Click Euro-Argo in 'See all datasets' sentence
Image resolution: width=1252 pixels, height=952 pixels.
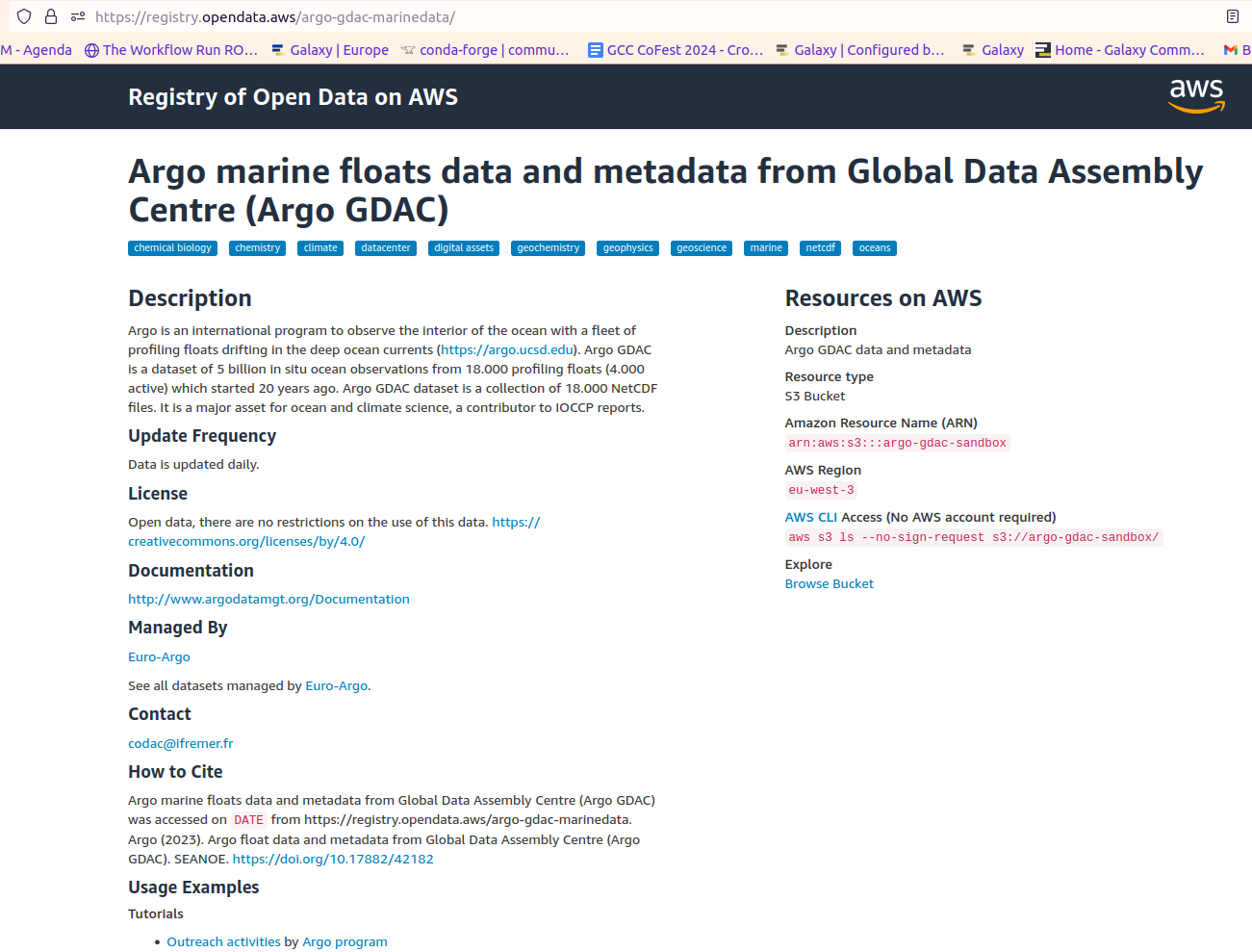(337, 685)
